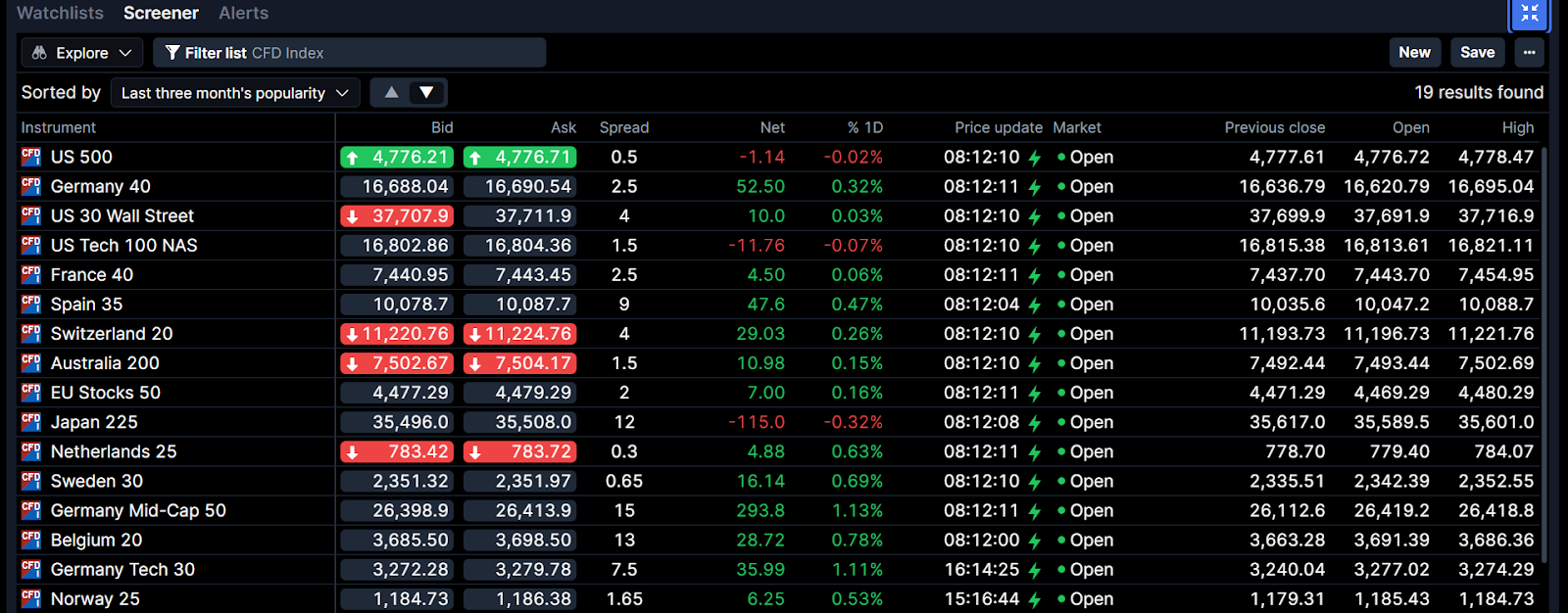Viewport: 1568px width, 613px height.
Task: Click the New button
Action: click(x=1414, y=53)
